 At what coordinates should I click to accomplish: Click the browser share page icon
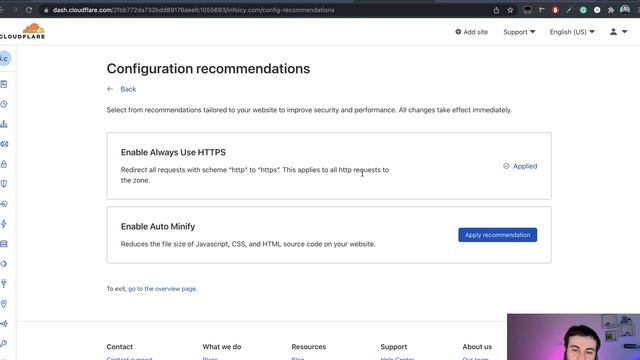click(496, 10)
